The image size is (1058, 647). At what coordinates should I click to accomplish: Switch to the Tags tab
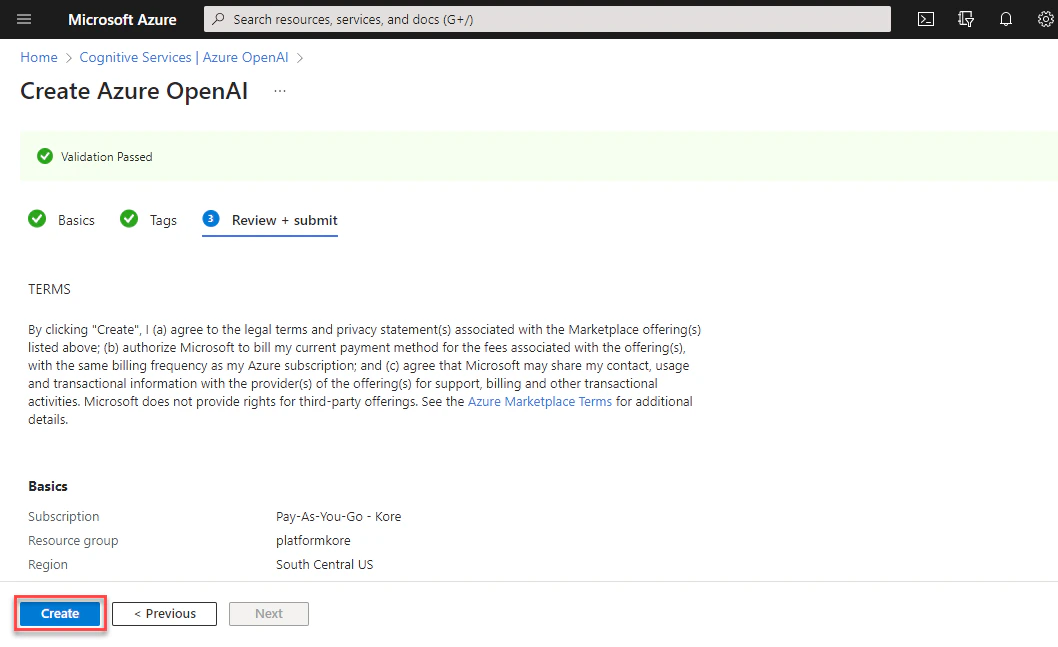[163, 220]
